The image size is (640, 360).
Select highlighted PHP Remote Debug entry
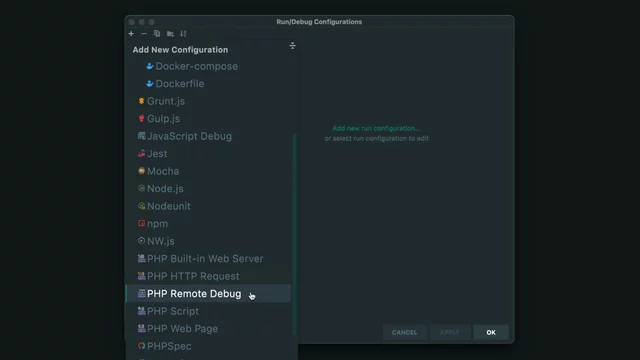point(209,293)
